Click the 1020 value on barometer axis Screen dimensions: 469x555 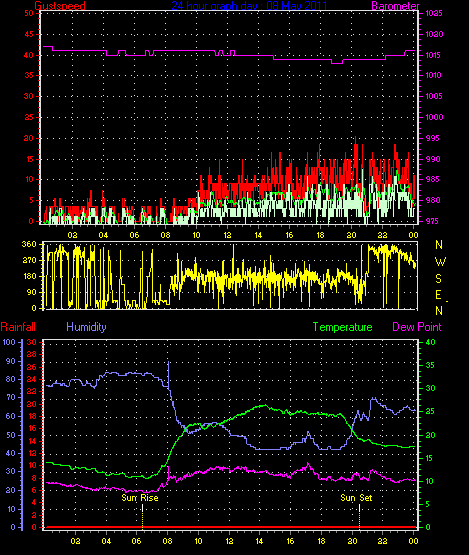tap(434, 34)
